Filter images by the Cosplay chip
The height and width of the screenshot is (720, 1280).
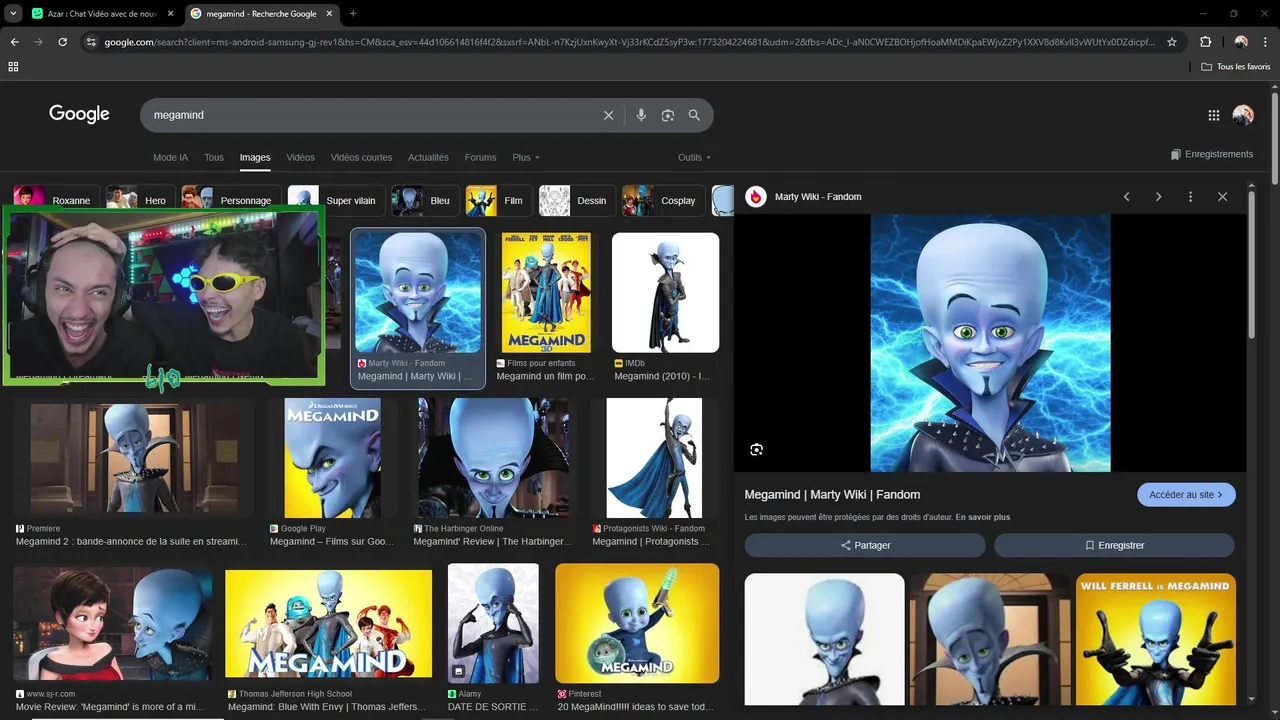coord(663,200)
